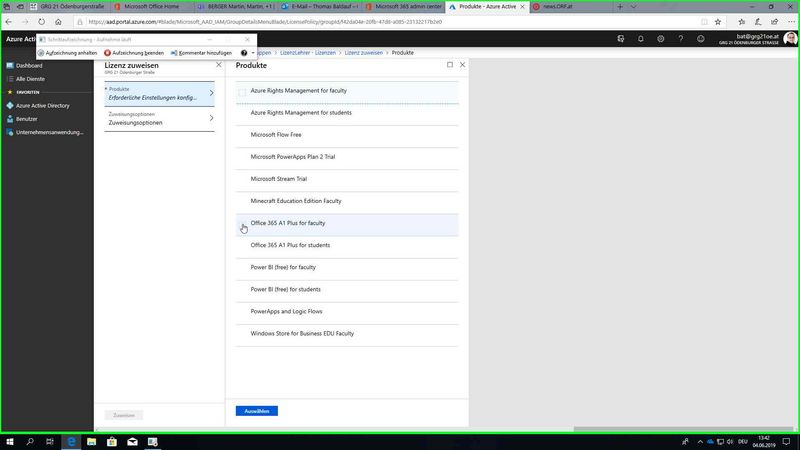
Task: Select Minecraft Education Edition Faculty
Action: [x=347, y=201]
